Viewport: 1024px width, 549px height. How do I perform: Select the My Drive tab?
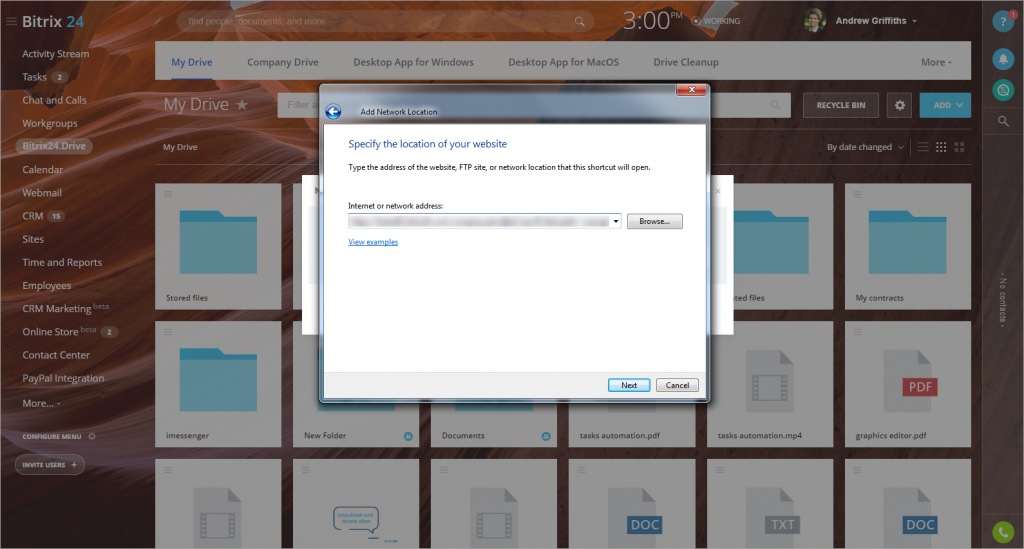[x=192, y=62]
